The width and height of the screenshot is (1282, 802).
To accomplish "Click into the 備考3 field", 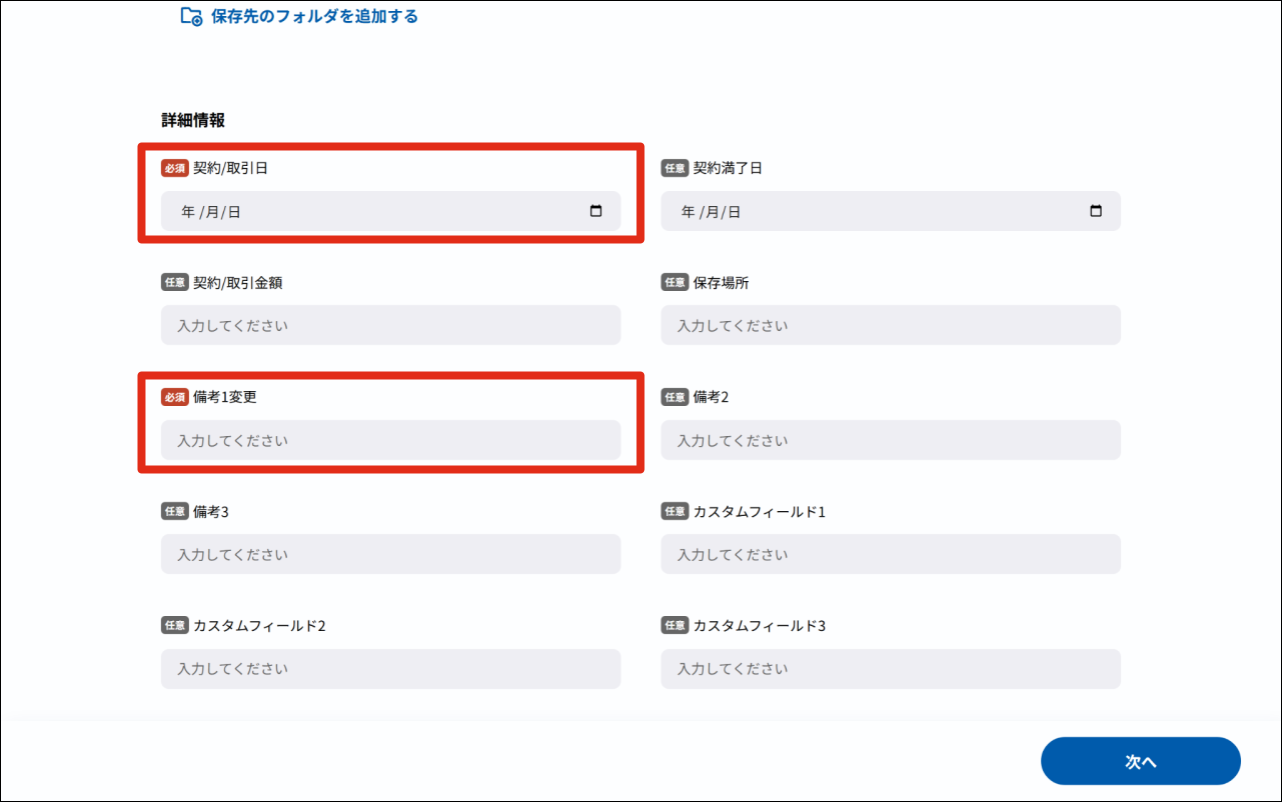I will pyautogui.click(x=390, y=554).
